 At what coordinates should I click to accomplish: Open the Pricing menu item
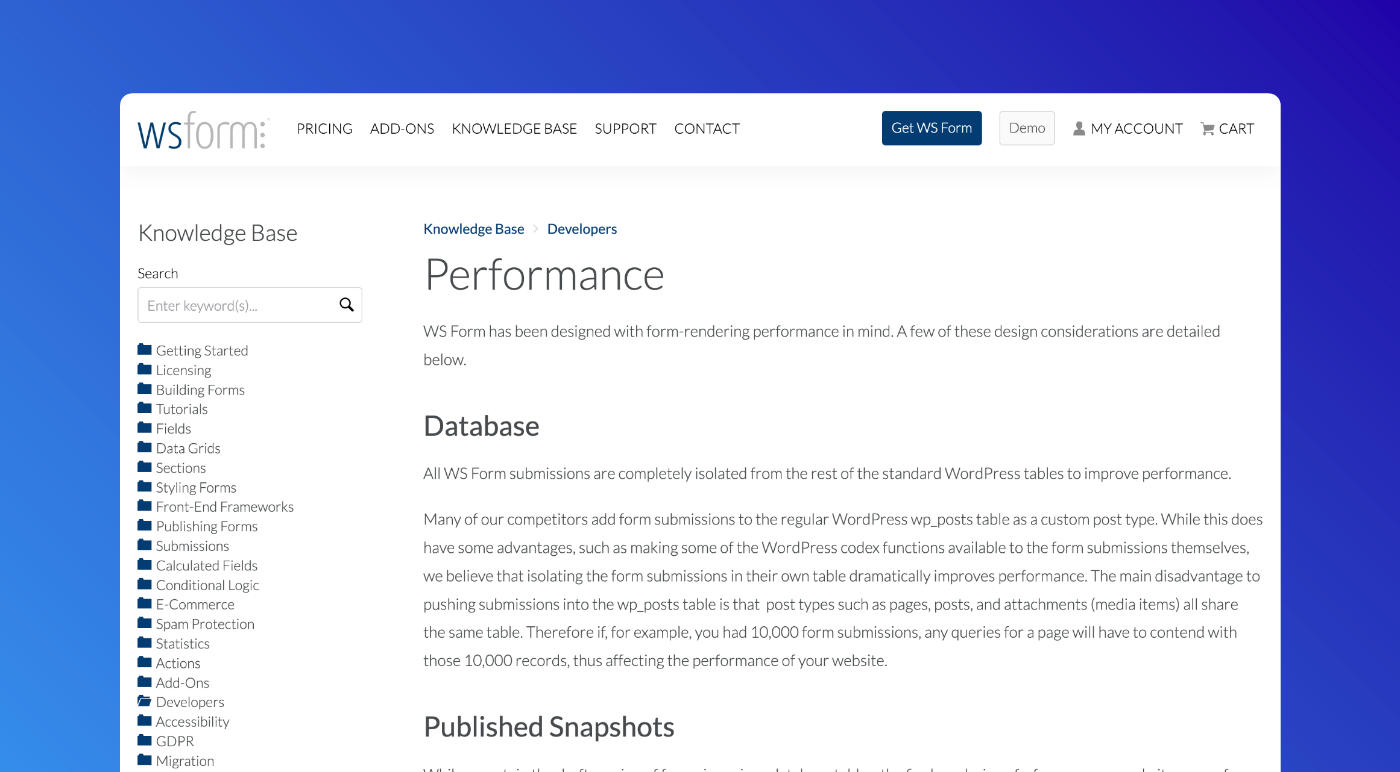tap(324, 128)
